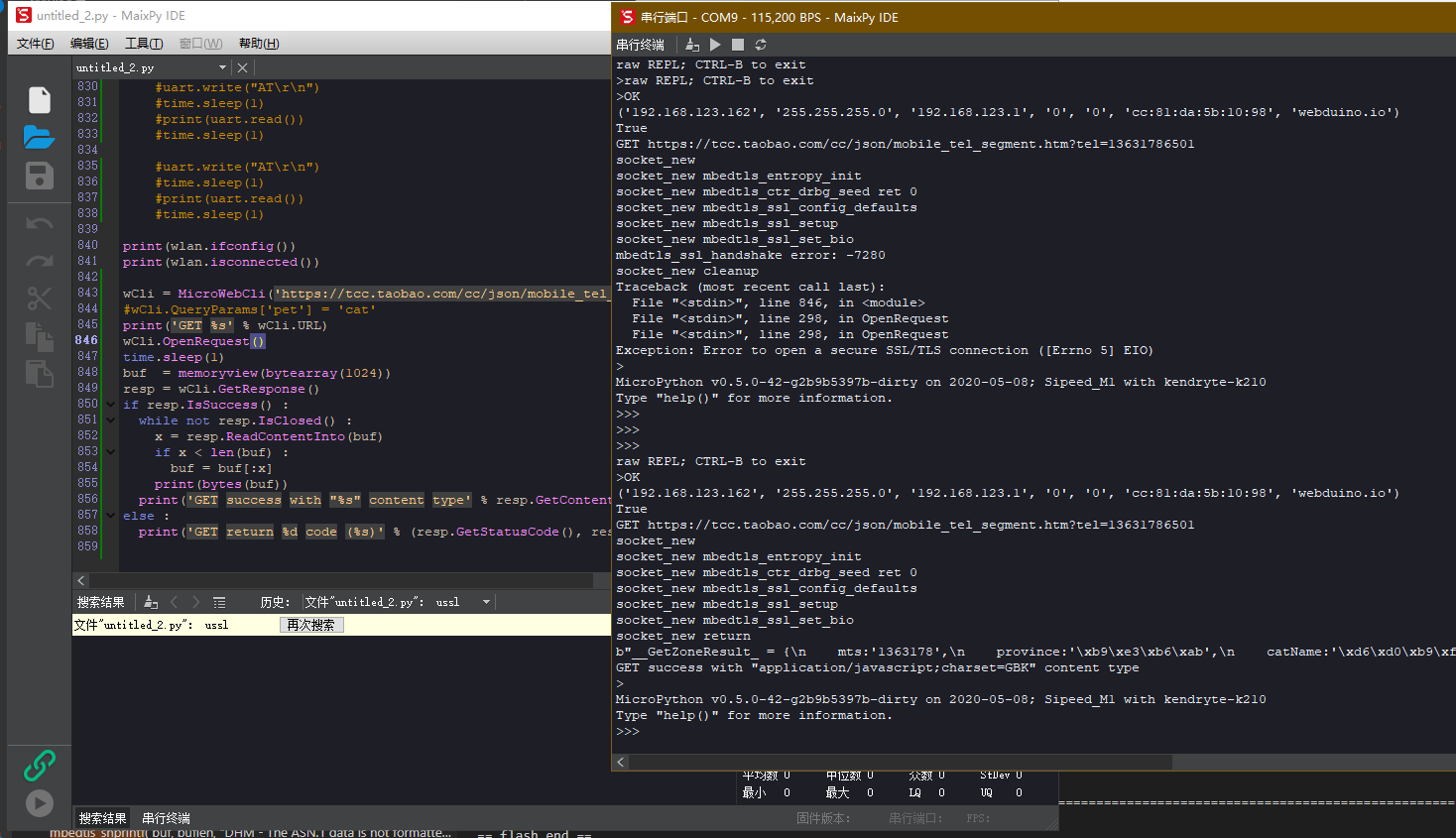This screenshot has height=838, width=1456.
Task: Save the current script with the save icon
Action: (39, 178)
